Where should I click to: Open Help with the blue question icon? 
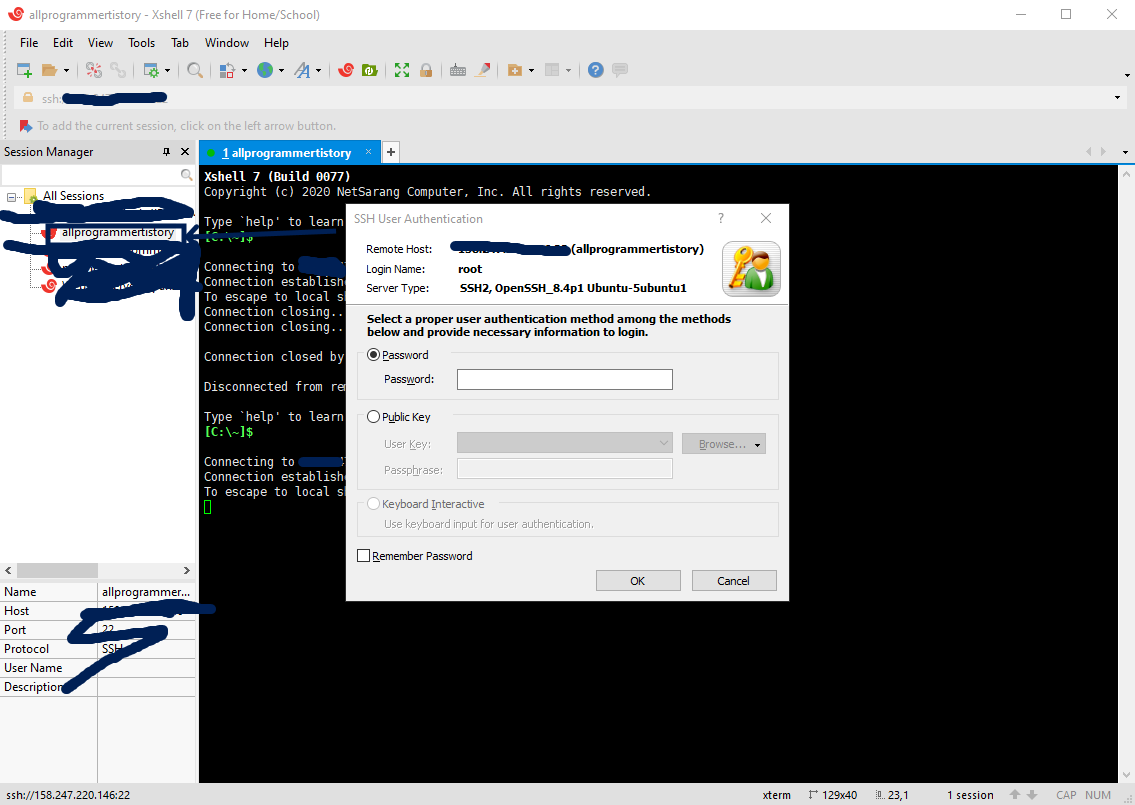[x=595, y=70]
